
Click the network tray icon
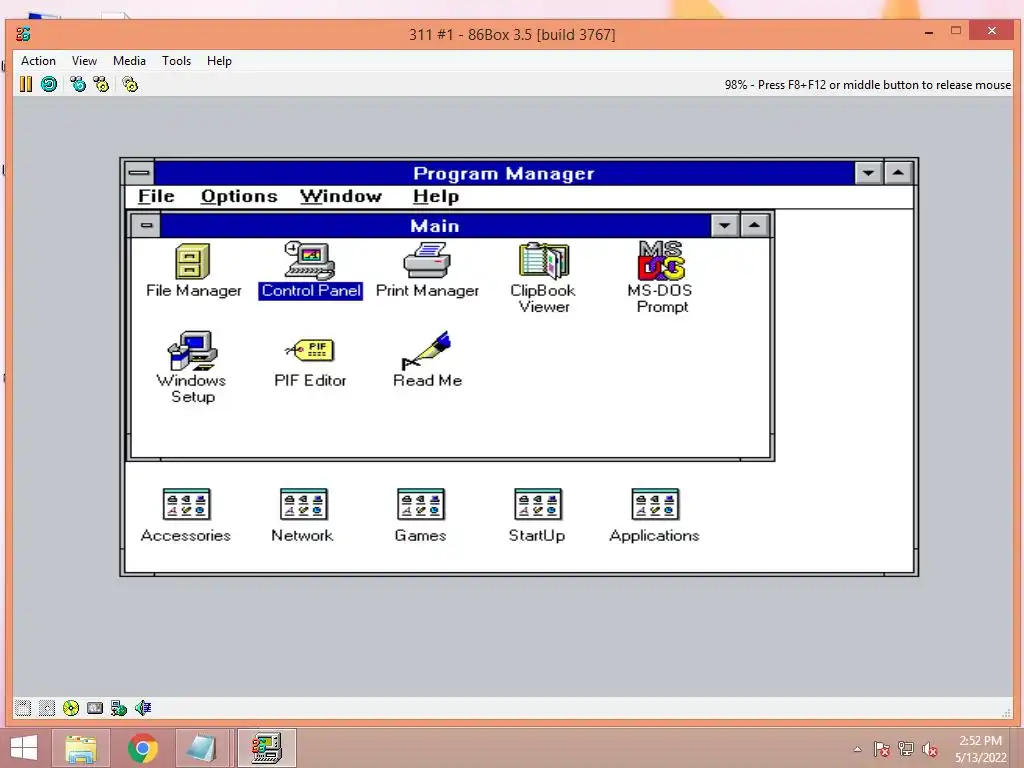[x=906, y=749]
